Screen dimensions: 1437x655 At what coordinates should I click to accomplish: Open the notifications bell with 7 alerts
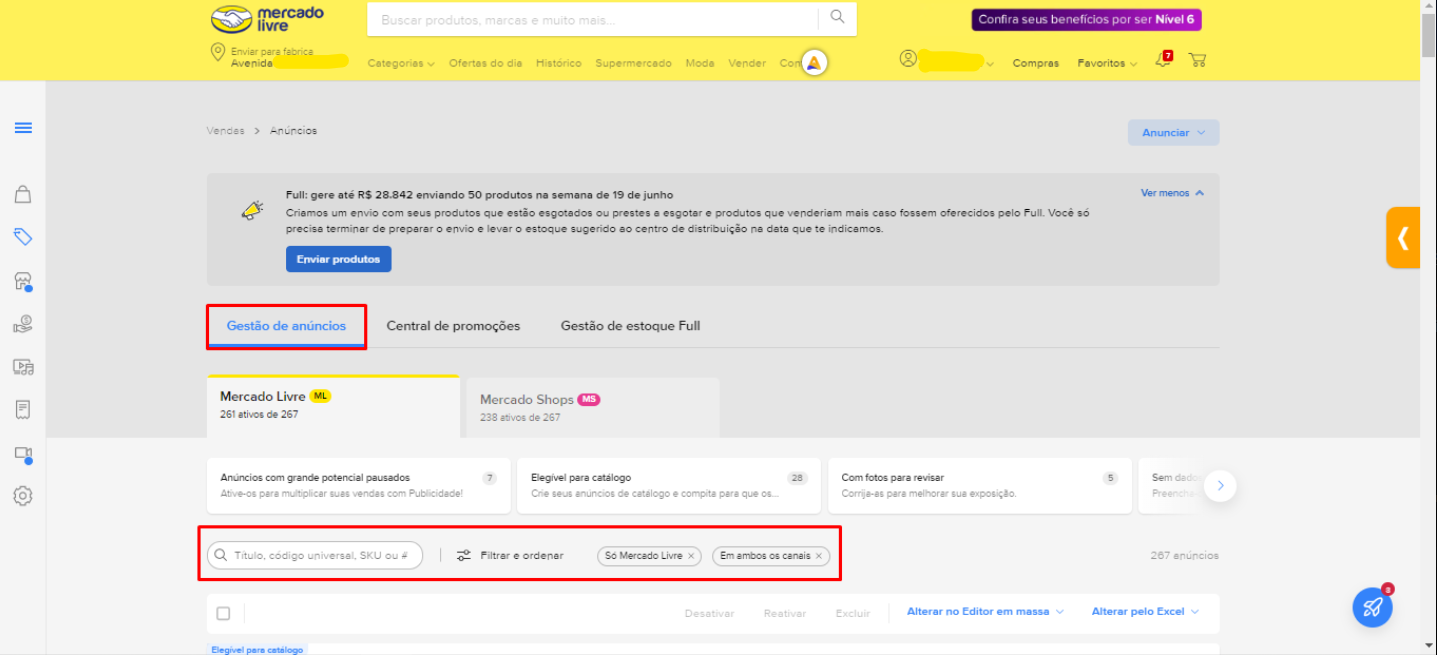click(1161, 61)
